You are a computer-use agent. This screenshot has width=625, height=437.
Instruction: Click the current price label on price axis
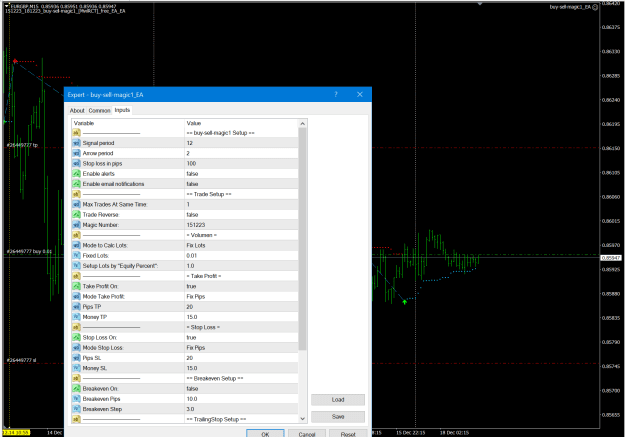(611, 258)
